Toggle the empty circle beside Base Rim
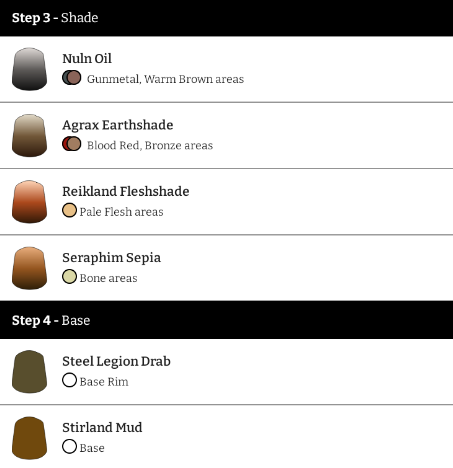 pyautogui.click(x=69, y=380)
